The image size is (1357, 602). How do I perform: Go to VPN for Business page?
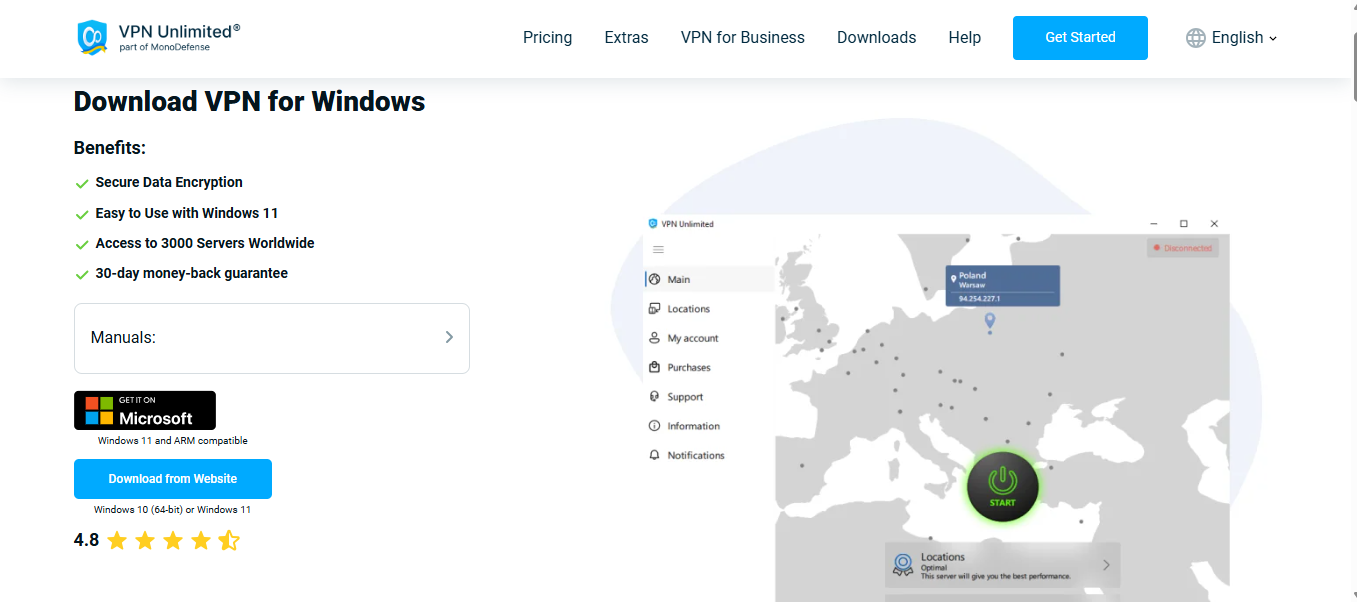[742, 38]
